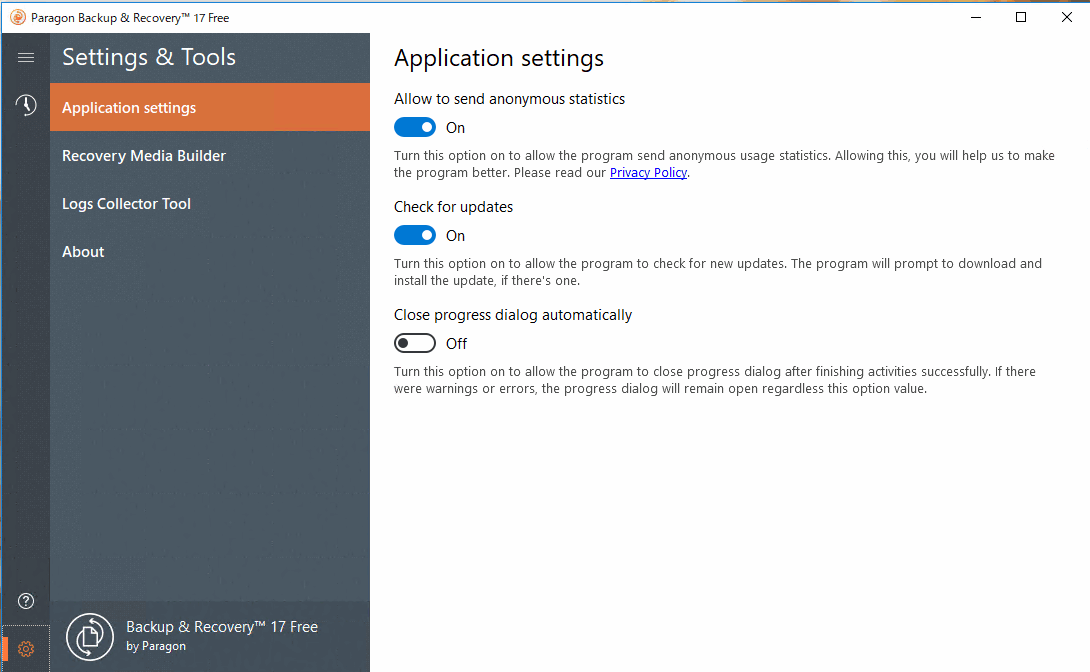Select Application settings menu item
The image size is (1090, 672).
click(x=210, y=108)
